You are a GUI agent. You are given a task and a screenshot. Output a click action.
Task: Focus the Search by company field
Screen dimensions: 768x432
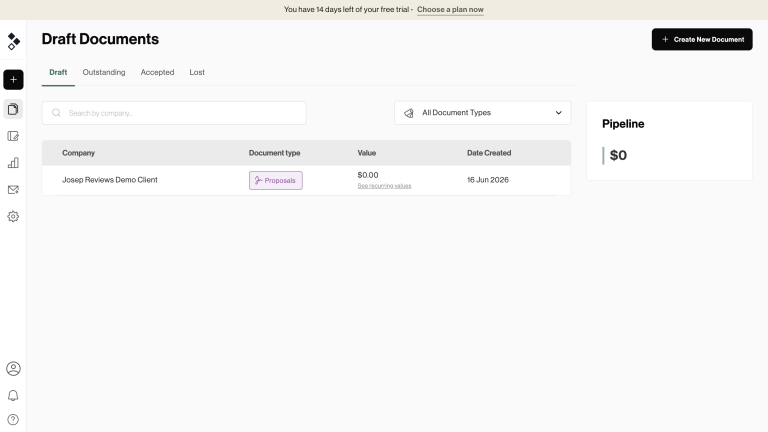(174, 113)
